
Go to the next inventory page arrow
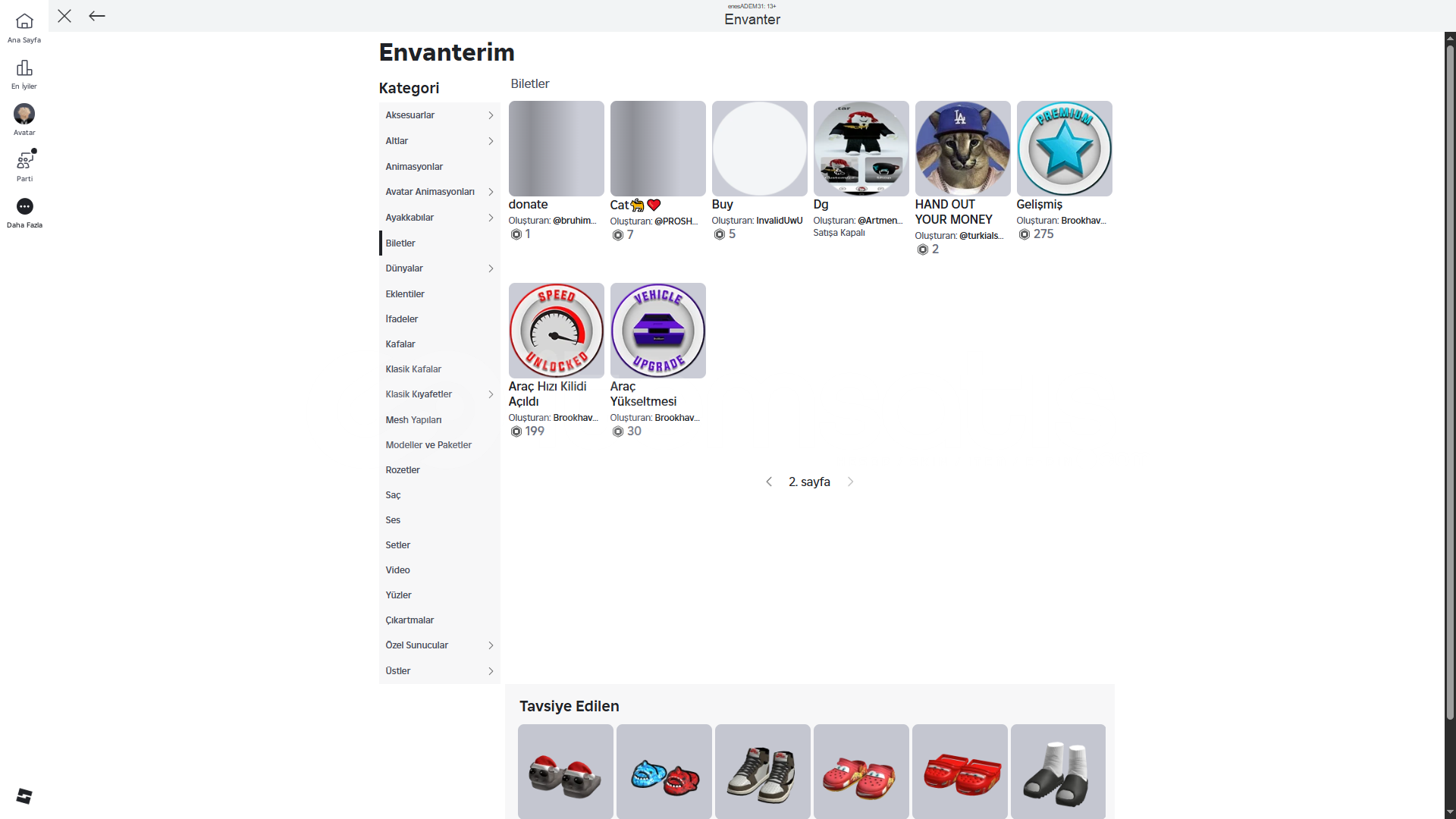point(850,482)
